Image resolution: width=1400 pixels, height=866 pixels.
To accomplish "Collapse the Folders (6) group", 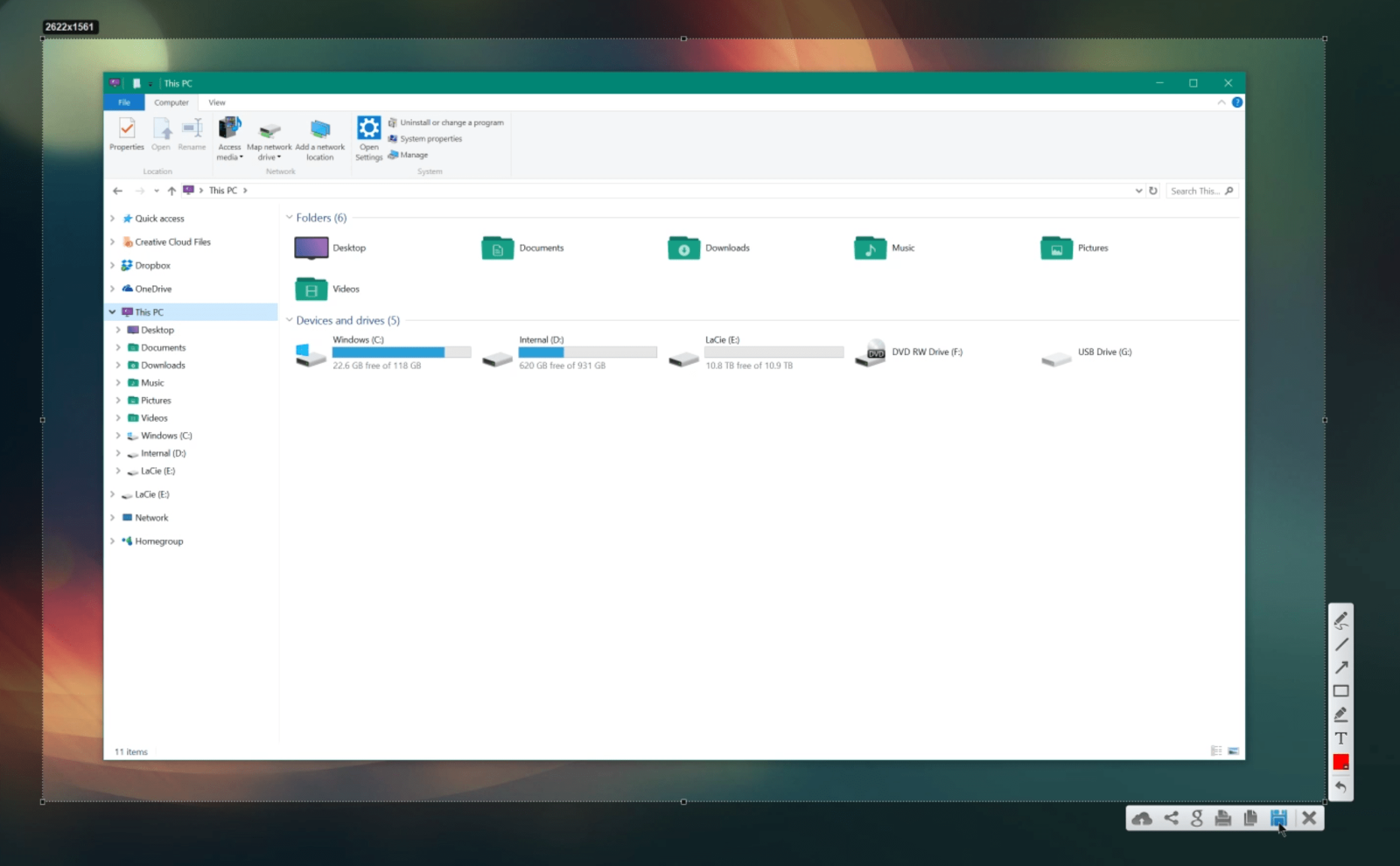I will [x=290, y=218].
